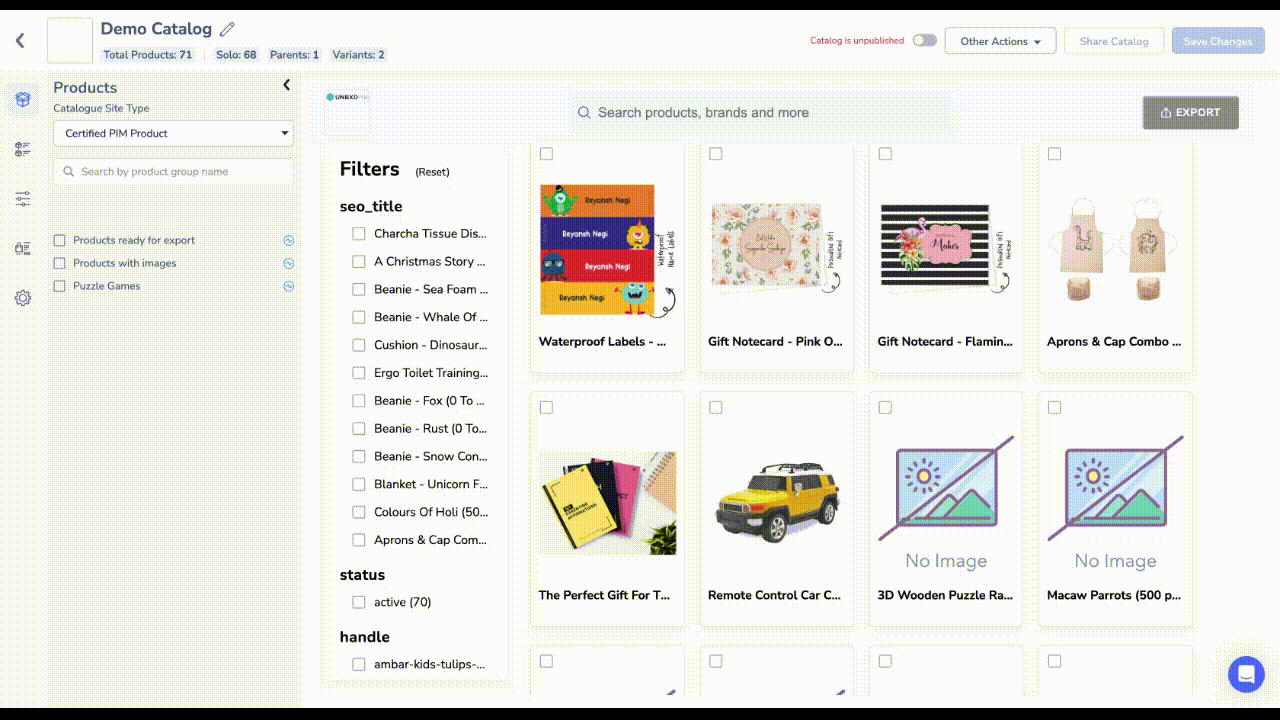Click sync icon for Products ready for export
This screenshot has width=1280, height=720.
click(289, 240)
